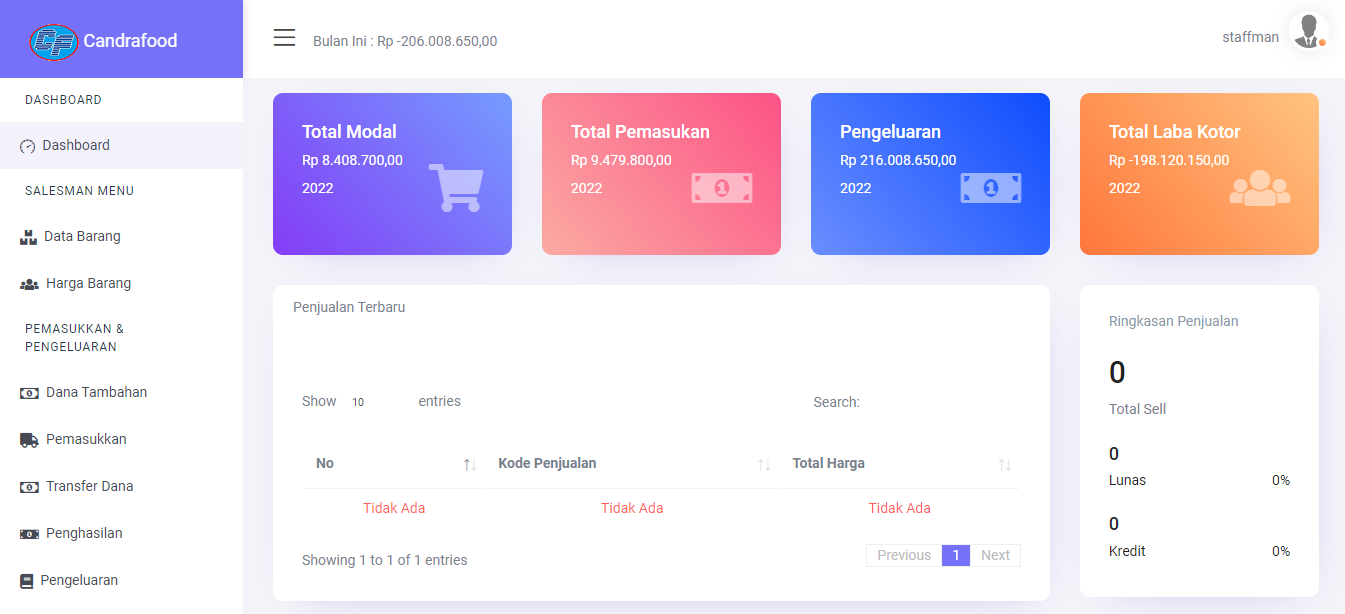Viewport: 1345px width, 614px height.
Task: Open the Show entries count dropdown
Action: [x=376, y=402]
